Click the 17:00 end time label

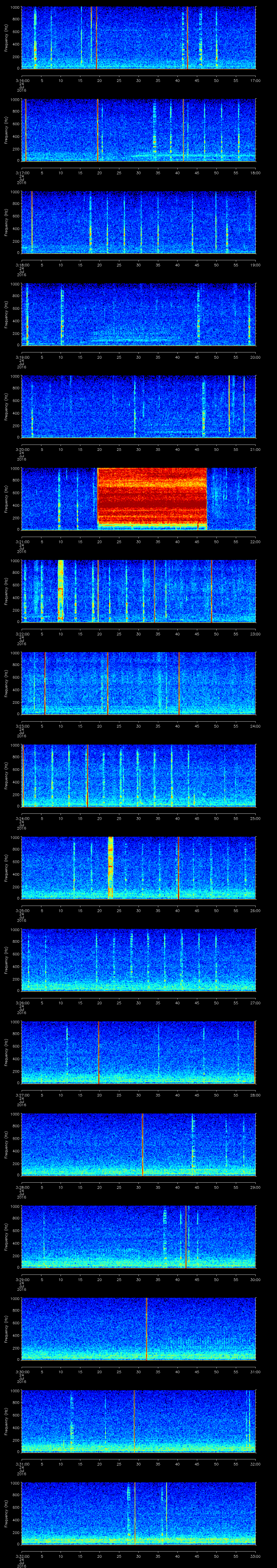tap(255, 80)
